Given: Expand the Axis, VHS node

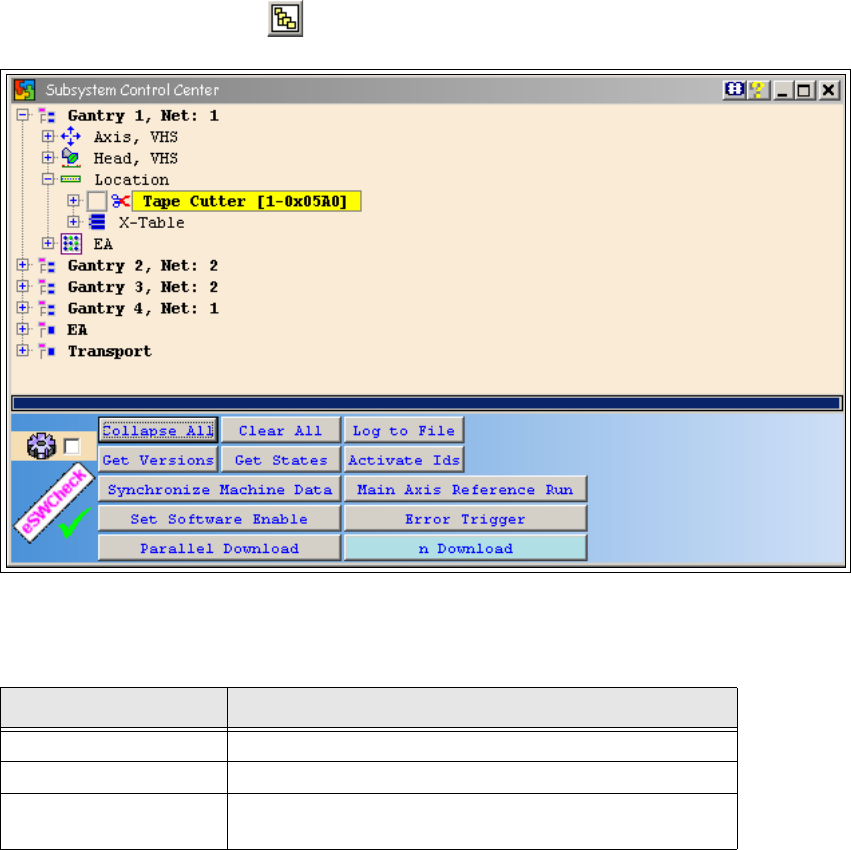Looking at the screenshot, I should point(48,136).
